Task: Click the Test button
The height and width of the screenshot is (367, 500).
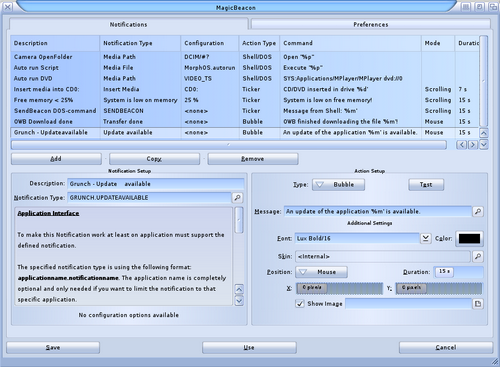Action: click(426, 185)
